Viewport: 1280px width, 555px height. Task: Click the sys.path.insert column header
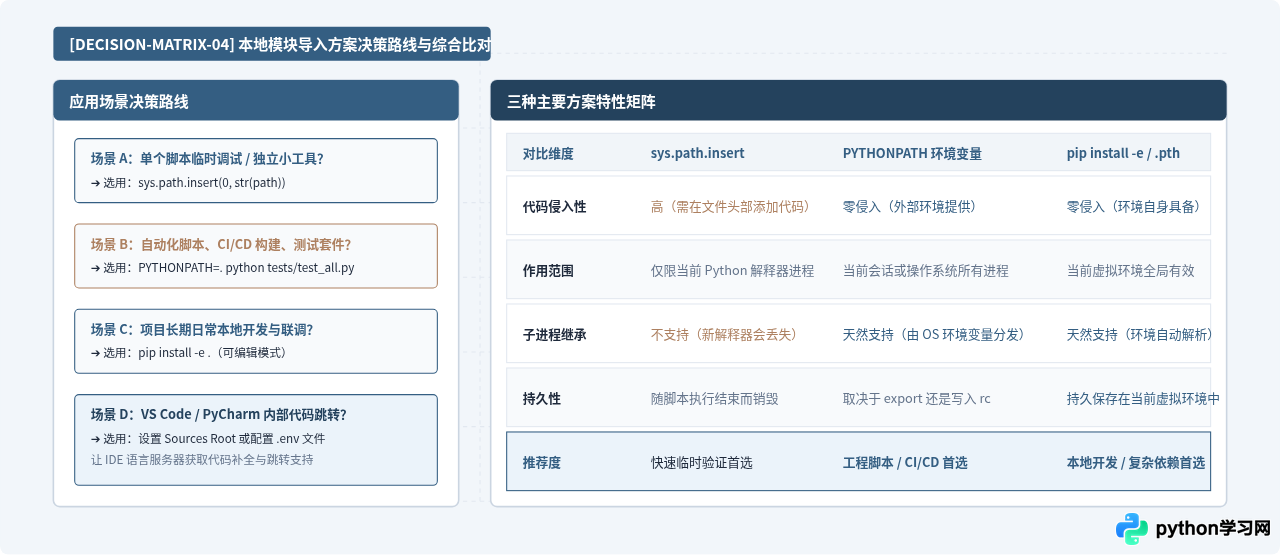pos(697,154)
